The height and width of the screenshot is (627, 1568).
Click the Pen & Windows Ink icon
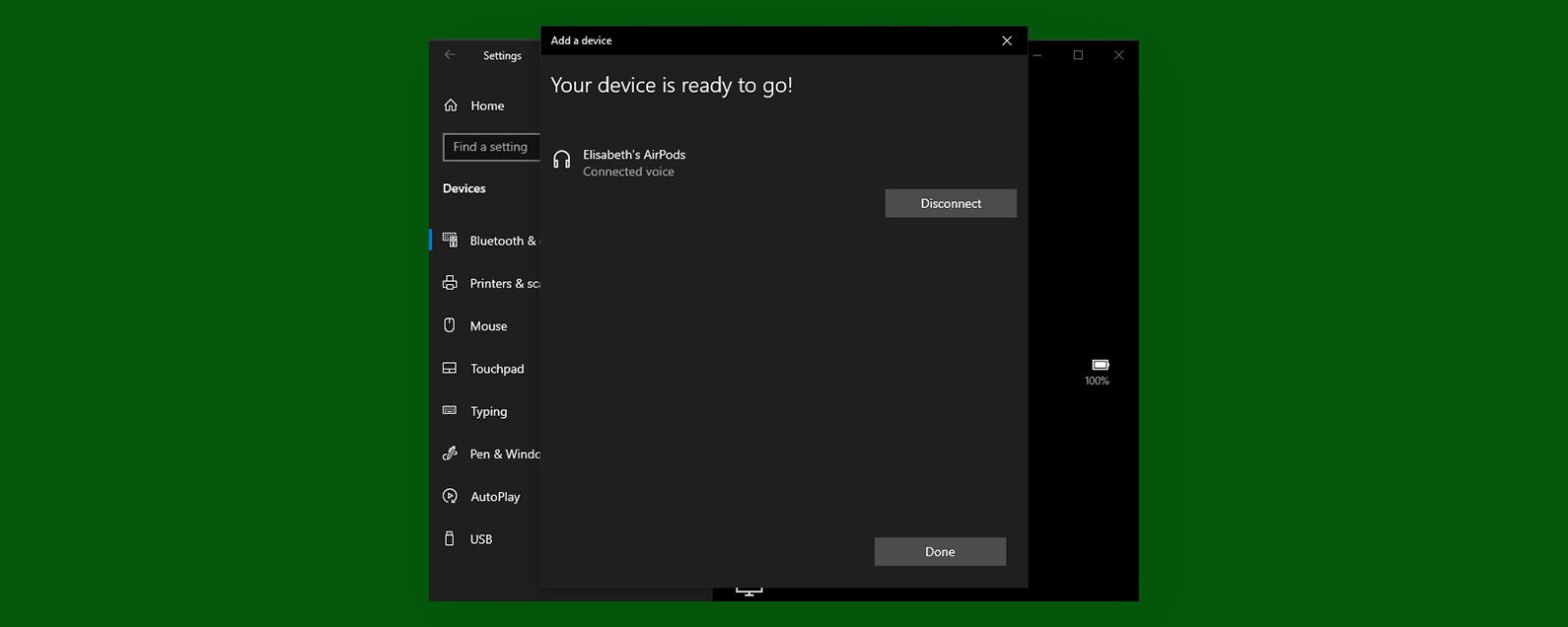(x=450, y=453)
